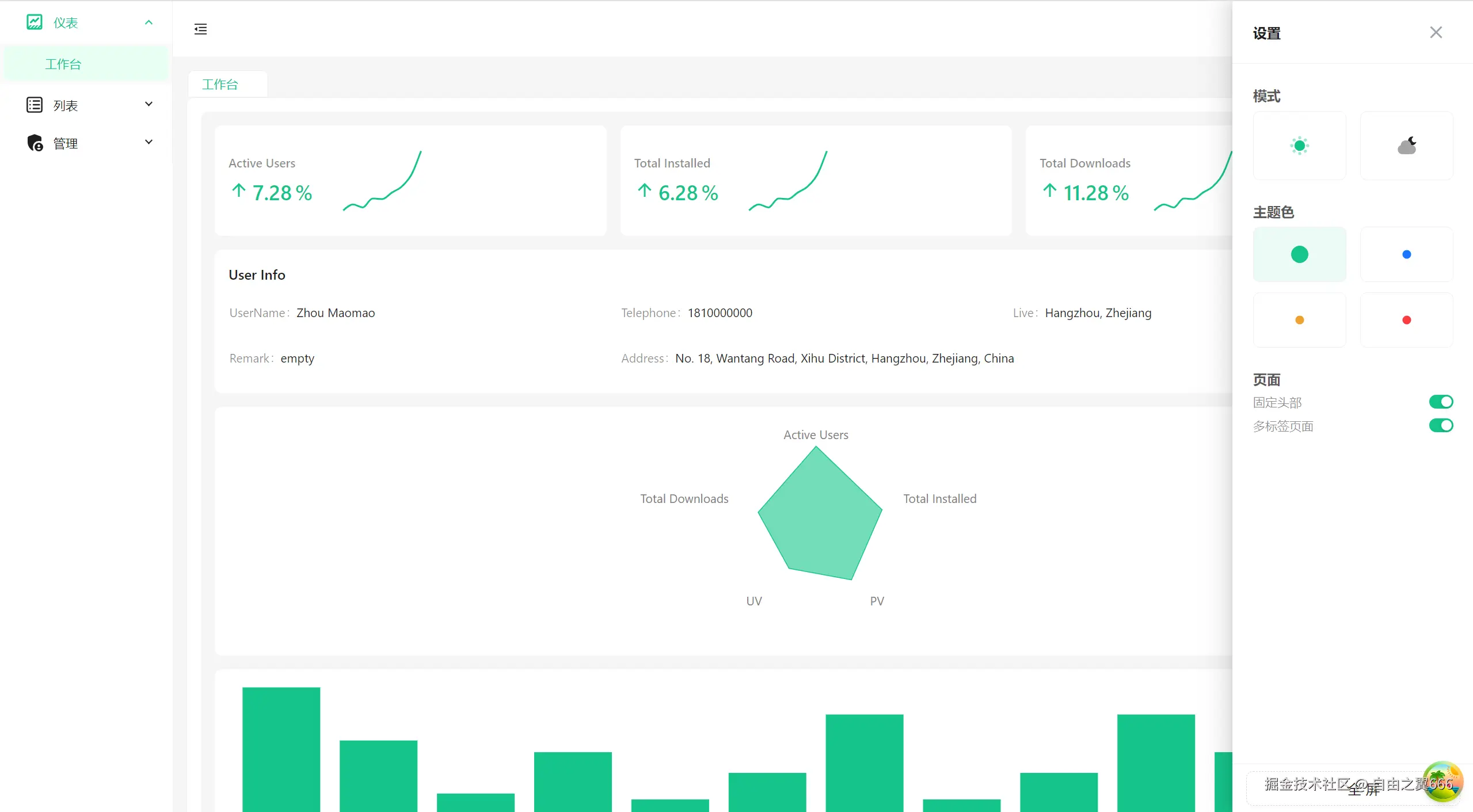
Task: Click the 仪表 dashboard chart icon
Action: coord(35,22)
